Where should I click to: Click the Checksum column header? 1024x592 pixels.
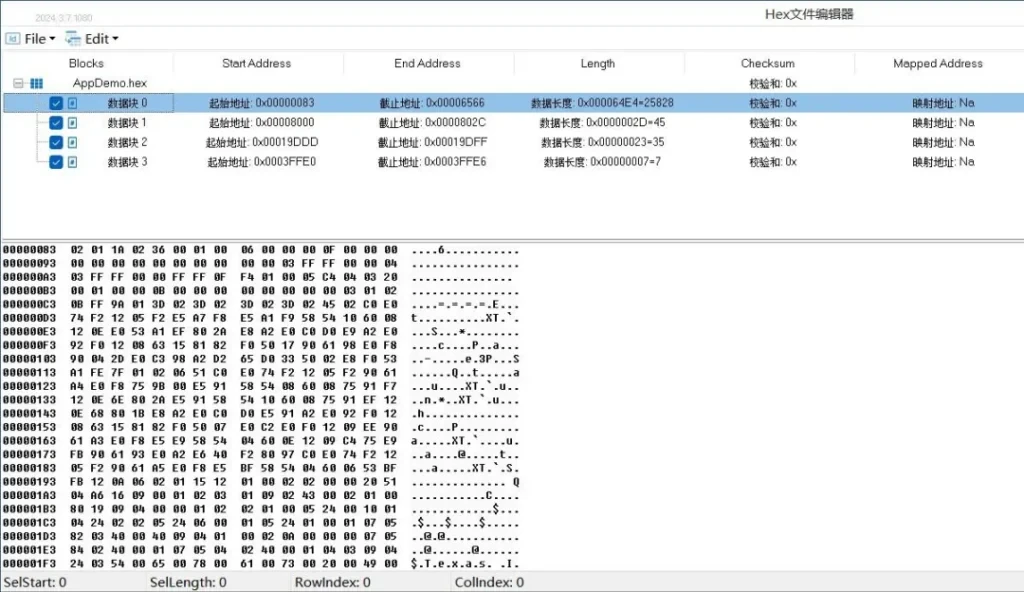tap(767, 63)
